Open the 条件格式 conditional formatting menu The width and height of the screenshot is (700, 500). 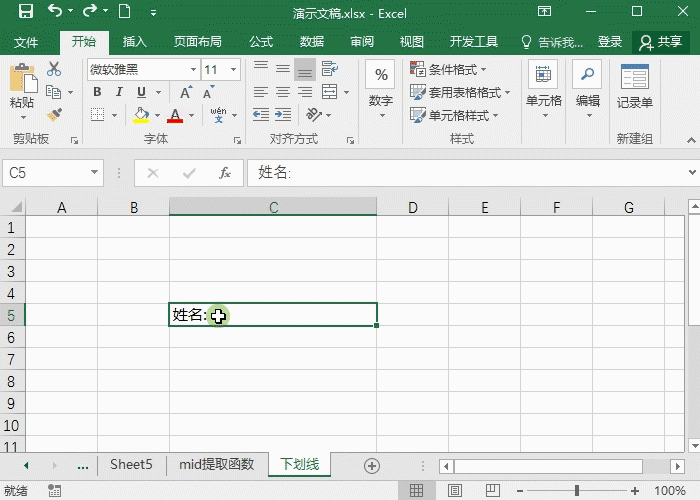(448, 70)
